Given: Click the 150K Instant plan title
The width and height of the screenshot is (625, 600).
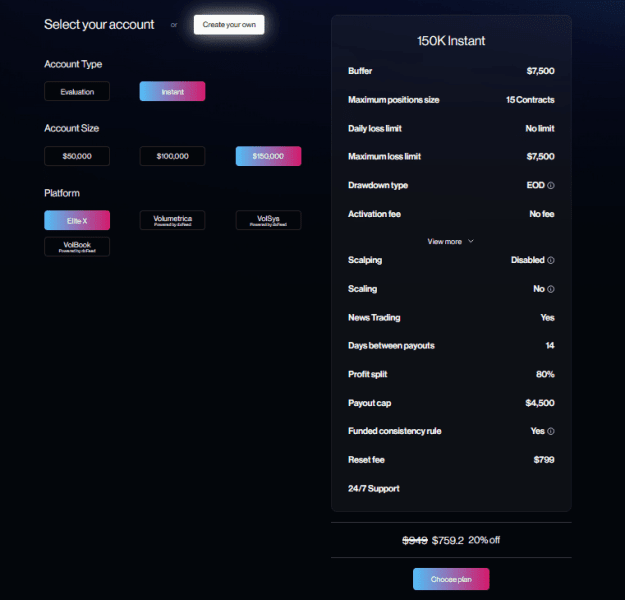Looking at the screenshot, I should coord(451,41).
